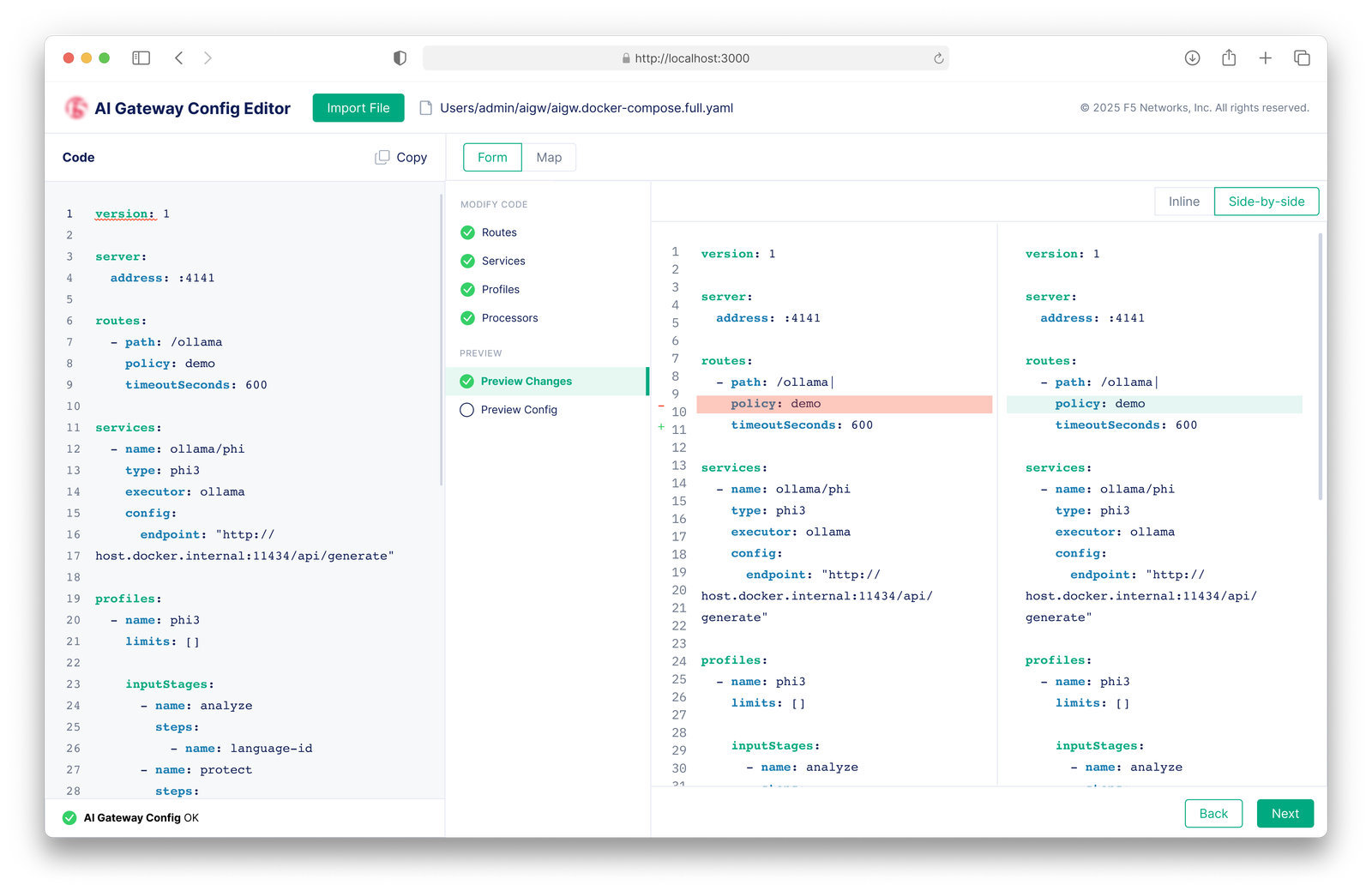
Task: Click the Next button
Action: [x=1285, y=814]
